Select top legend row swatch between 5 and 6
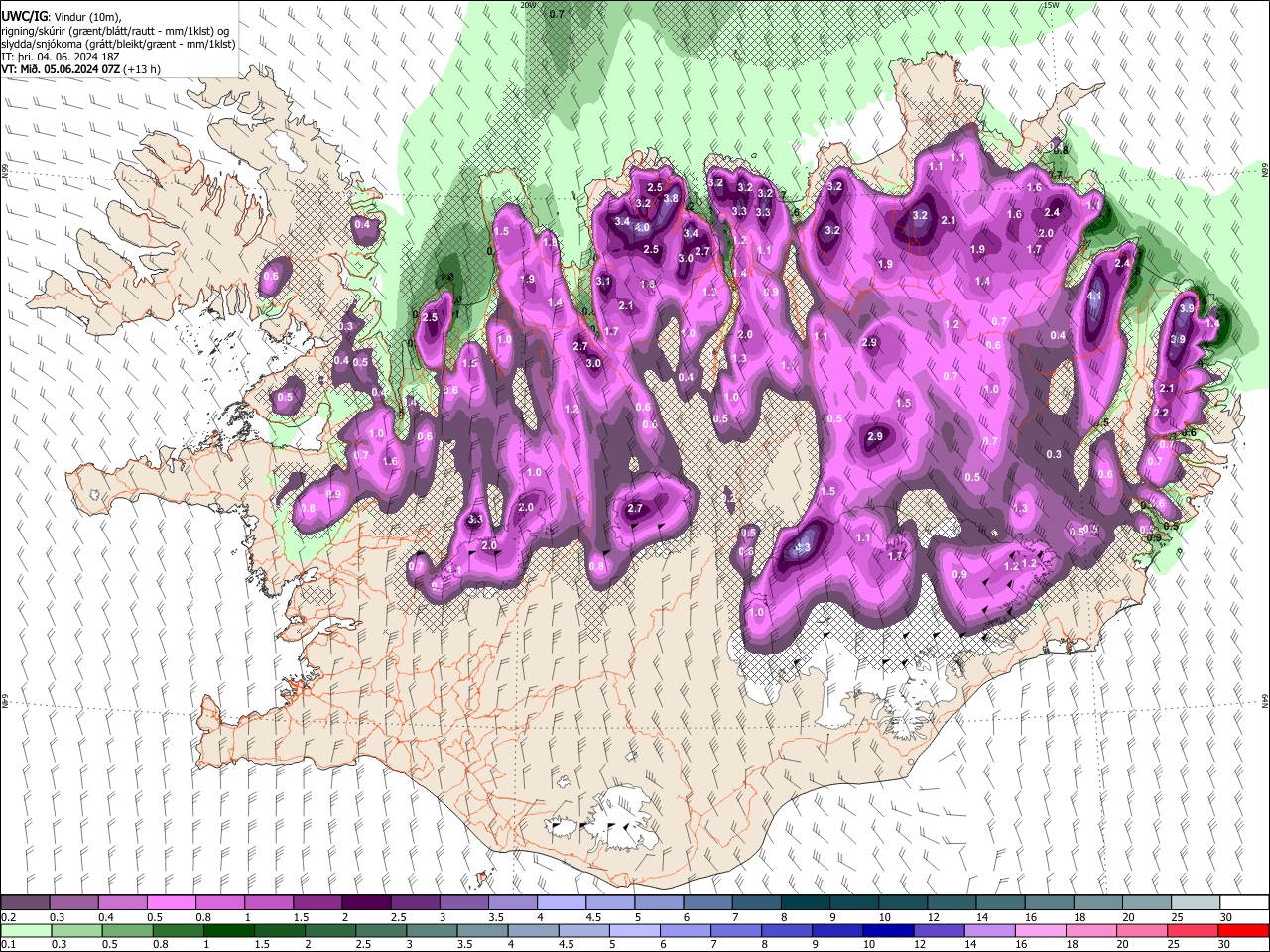The height and width of the screenshot is (952, 1270). tap(659, 903)
